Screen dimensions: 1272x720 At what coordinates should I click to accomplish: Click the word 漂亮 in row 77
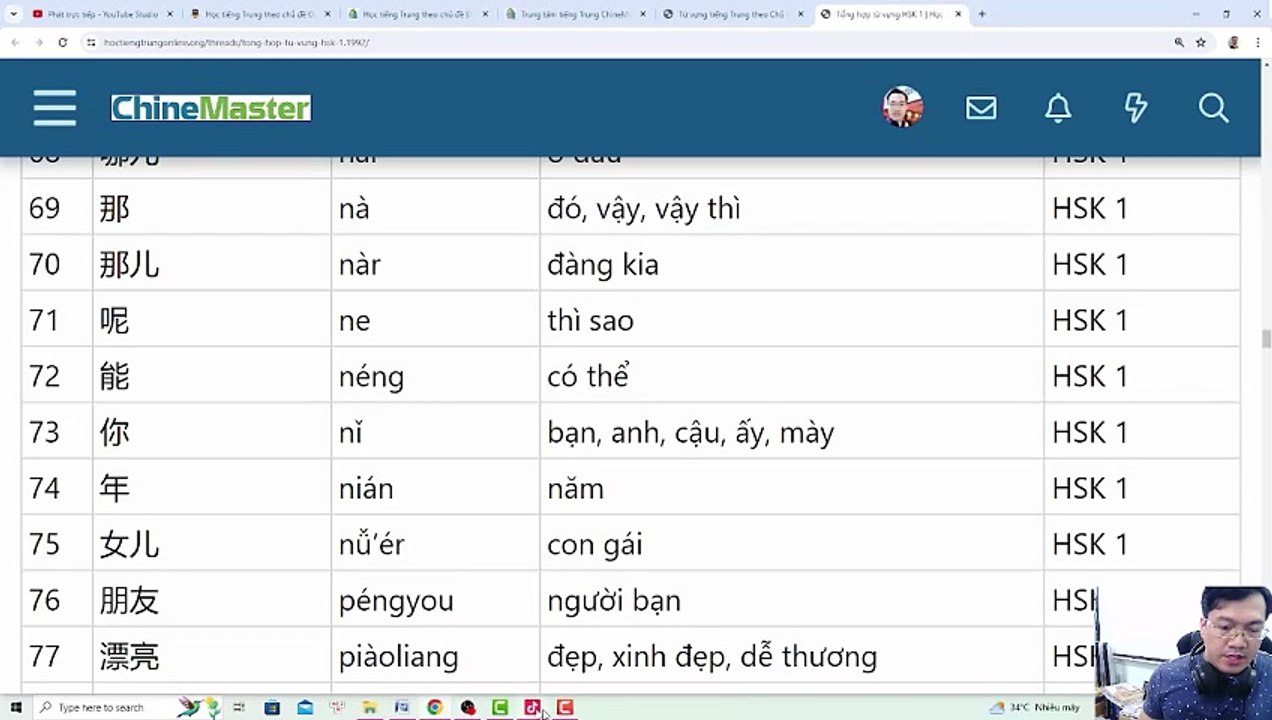[130, 656]
